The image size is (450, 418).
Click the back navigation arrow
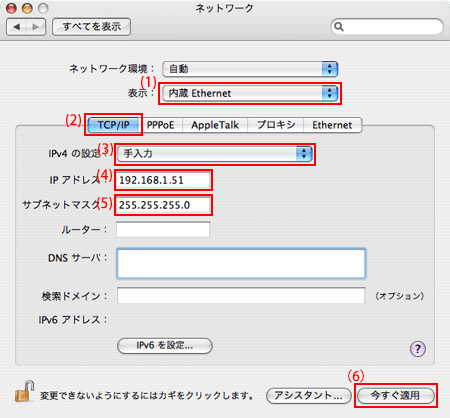(x=16, y=27)
